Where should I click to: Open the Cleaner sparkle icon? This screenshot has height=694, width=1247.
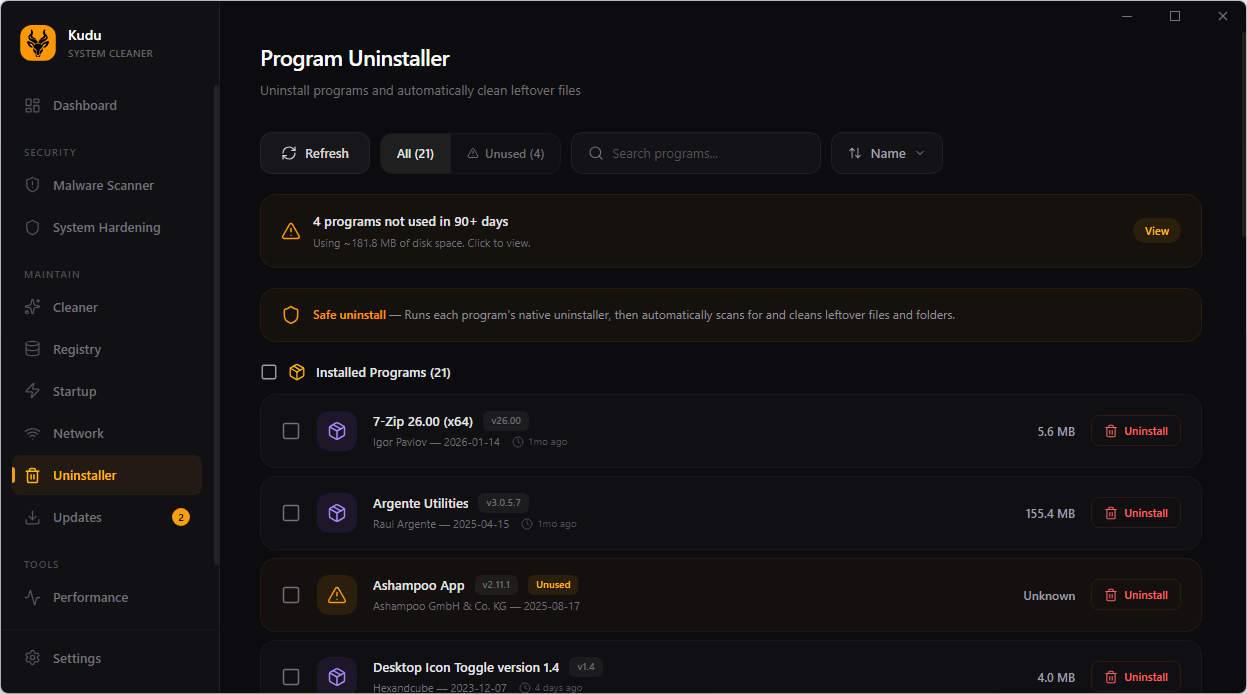(33, 307)
